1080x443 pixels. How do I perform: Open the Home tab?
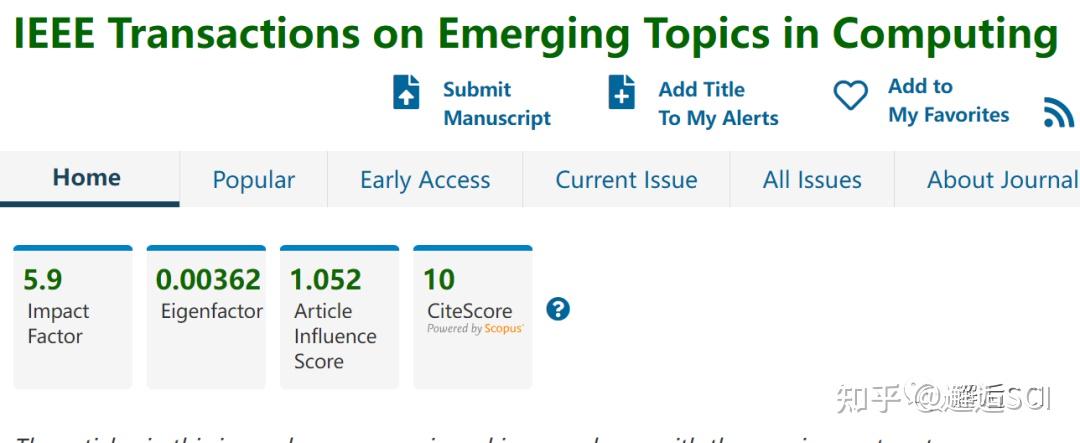click(87, 179)
